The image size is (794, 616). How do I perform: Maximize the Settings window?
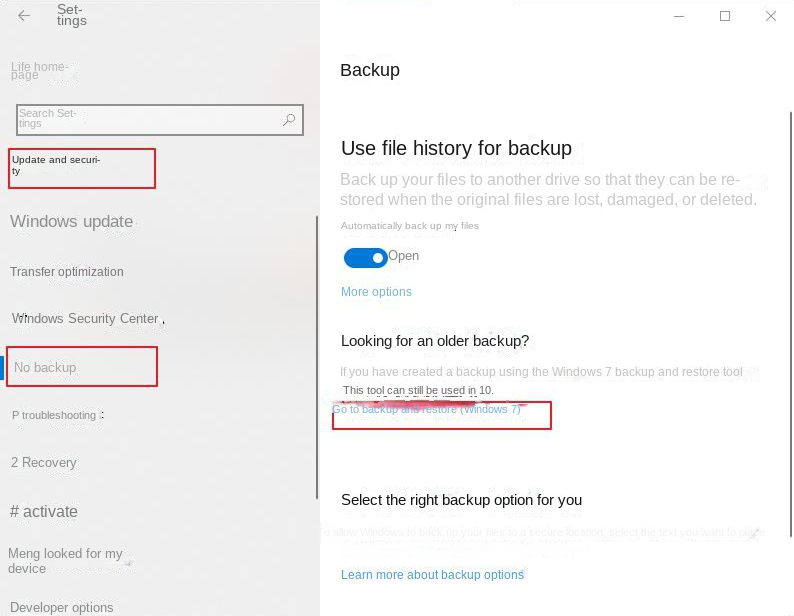[725, 16]
